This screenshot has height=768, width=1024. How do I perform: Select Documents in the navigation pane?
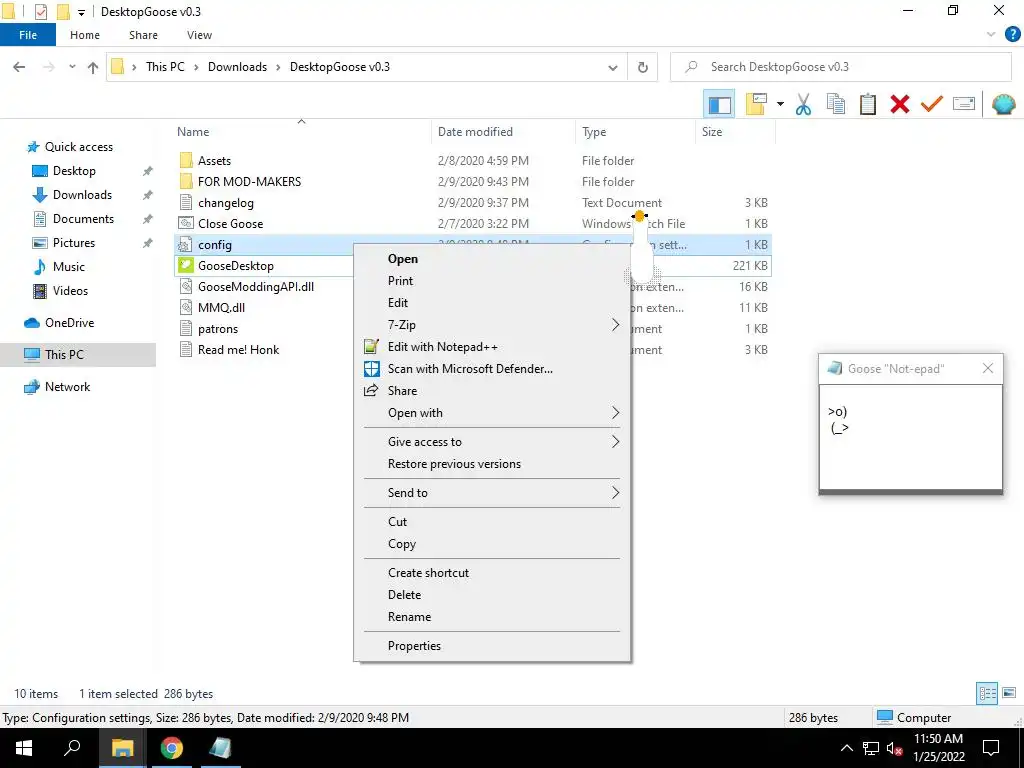coord(83,219)
